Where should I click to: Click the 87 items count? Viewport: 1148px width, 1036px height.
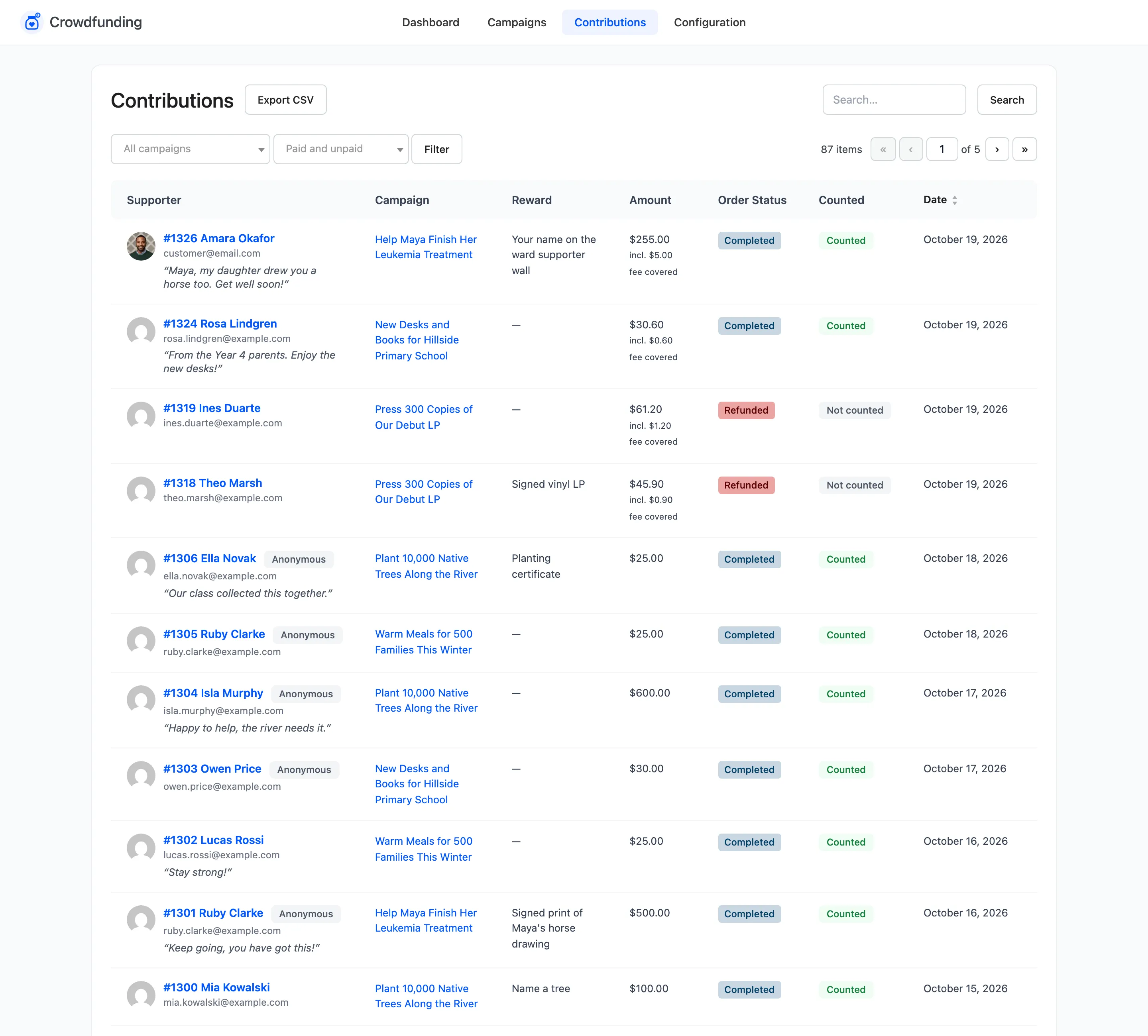(841, 149)
